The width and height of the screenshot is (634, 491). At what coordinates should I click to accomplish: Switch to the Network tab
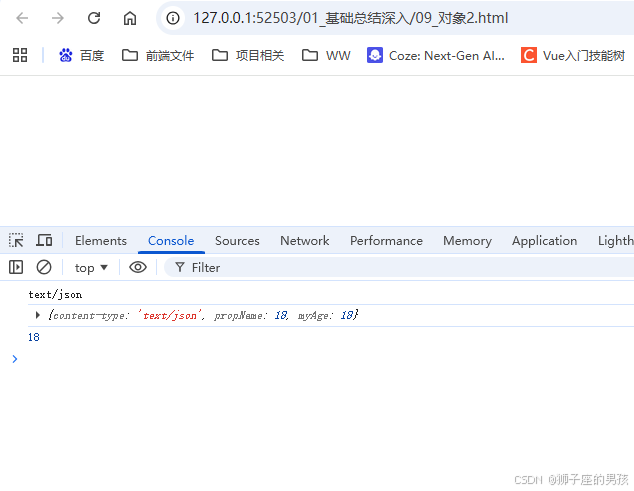pyautogui.click(x=305, y=241)
